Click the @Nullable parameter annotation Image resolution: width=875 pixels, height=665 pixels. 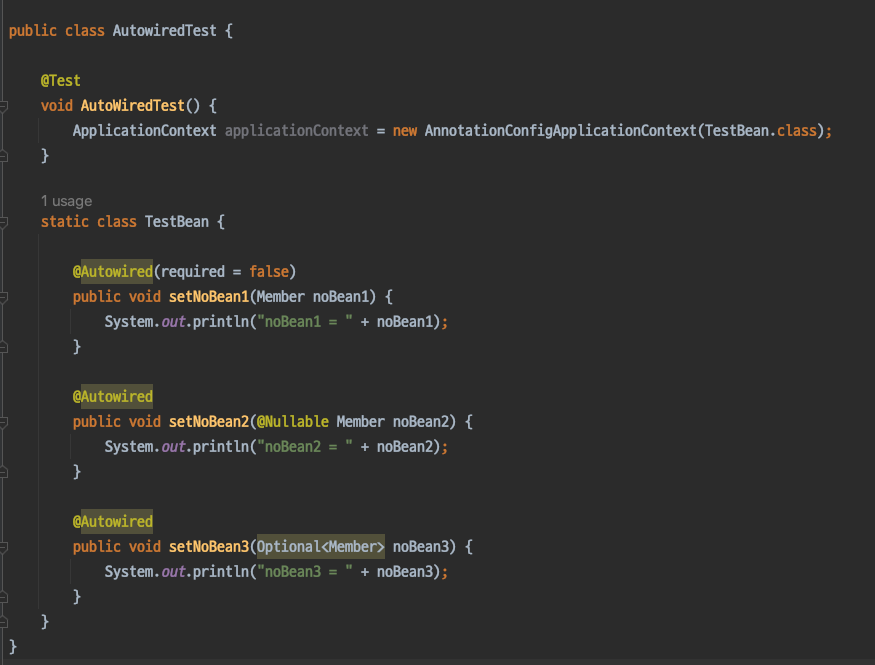tap(293, 422)
